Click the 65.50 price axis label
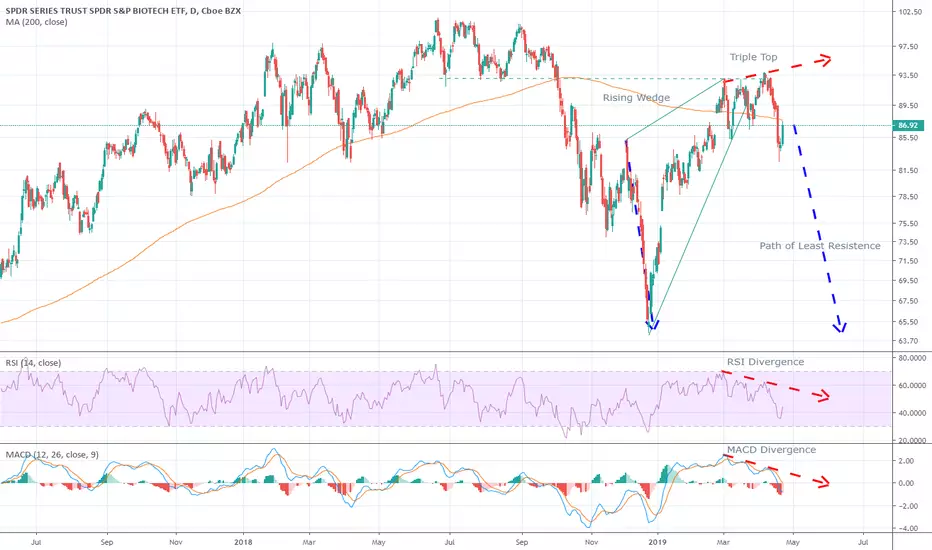Viewport: 932px width, 550px height. (x=909, y=322)
